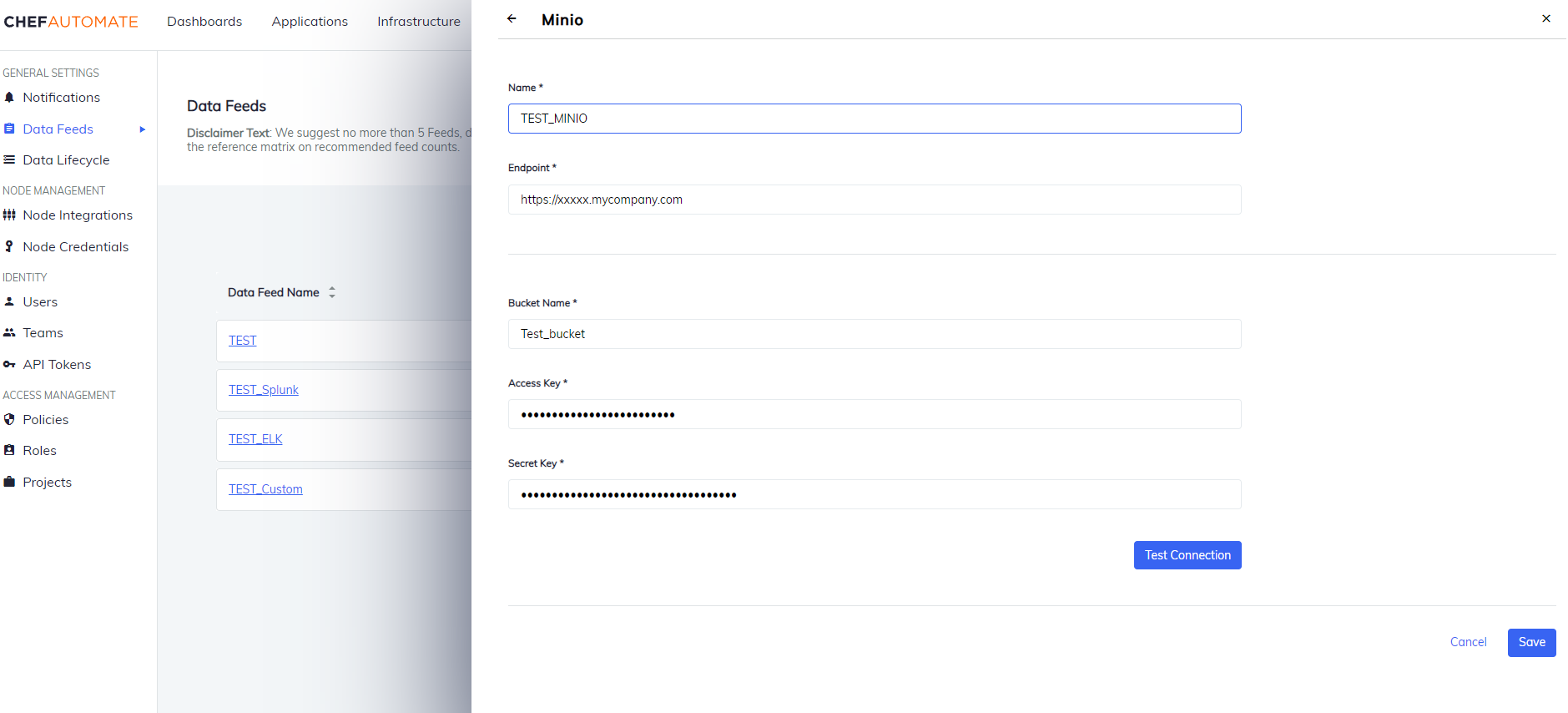Viewport: 1568px width, 713px height.
Task: Open Users page
Action: click(40, 302)
